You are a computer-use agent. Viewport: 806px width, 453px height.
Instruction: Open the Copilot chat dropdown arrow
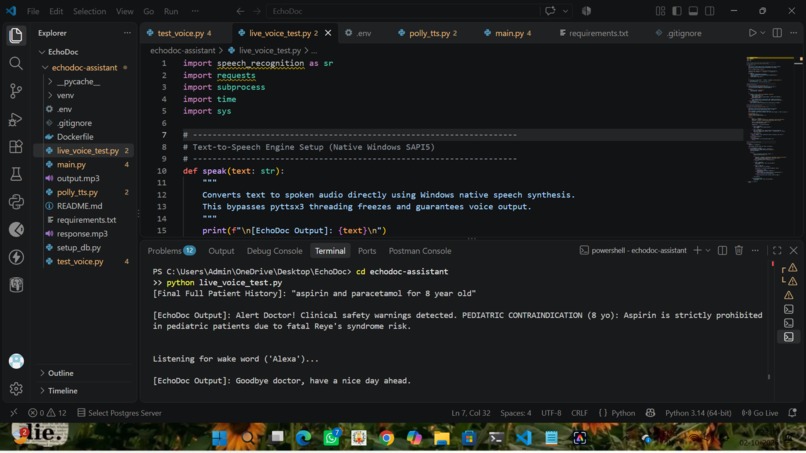(565, 11)
